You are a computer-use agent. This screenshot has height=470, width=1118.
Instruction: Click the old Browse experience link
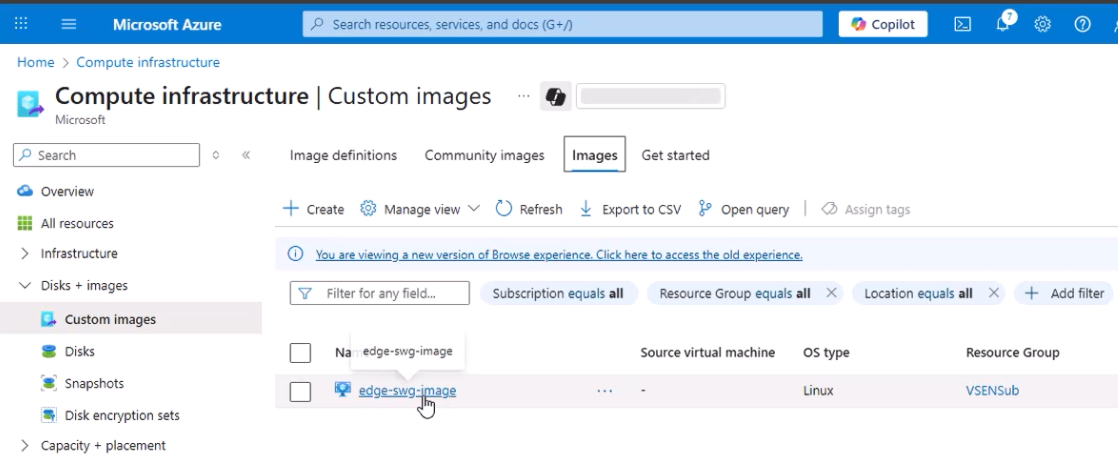559,255
